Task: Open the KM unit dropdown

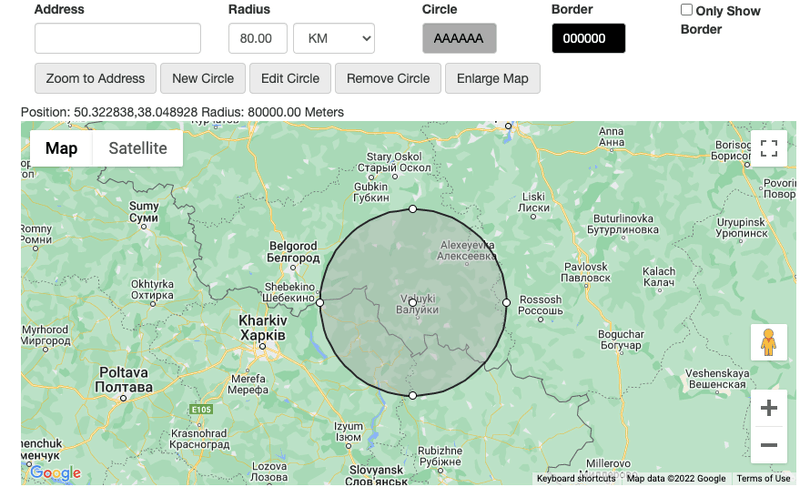Action: pyautogui.click(x=334, y=38)
